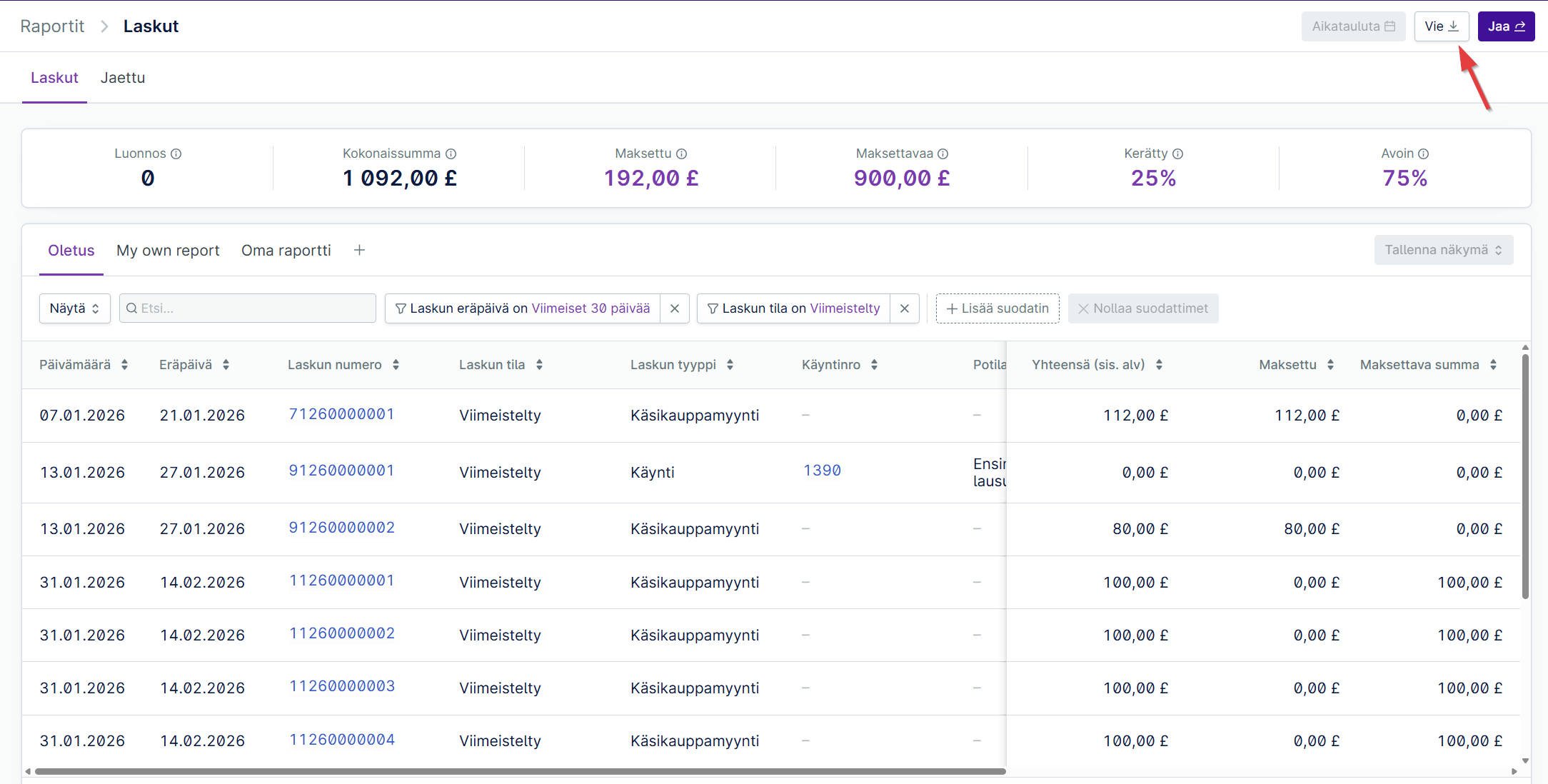Click the Vie export button
The image size is (1548, 784).
pyautogui.click(x=1442, y=26)
